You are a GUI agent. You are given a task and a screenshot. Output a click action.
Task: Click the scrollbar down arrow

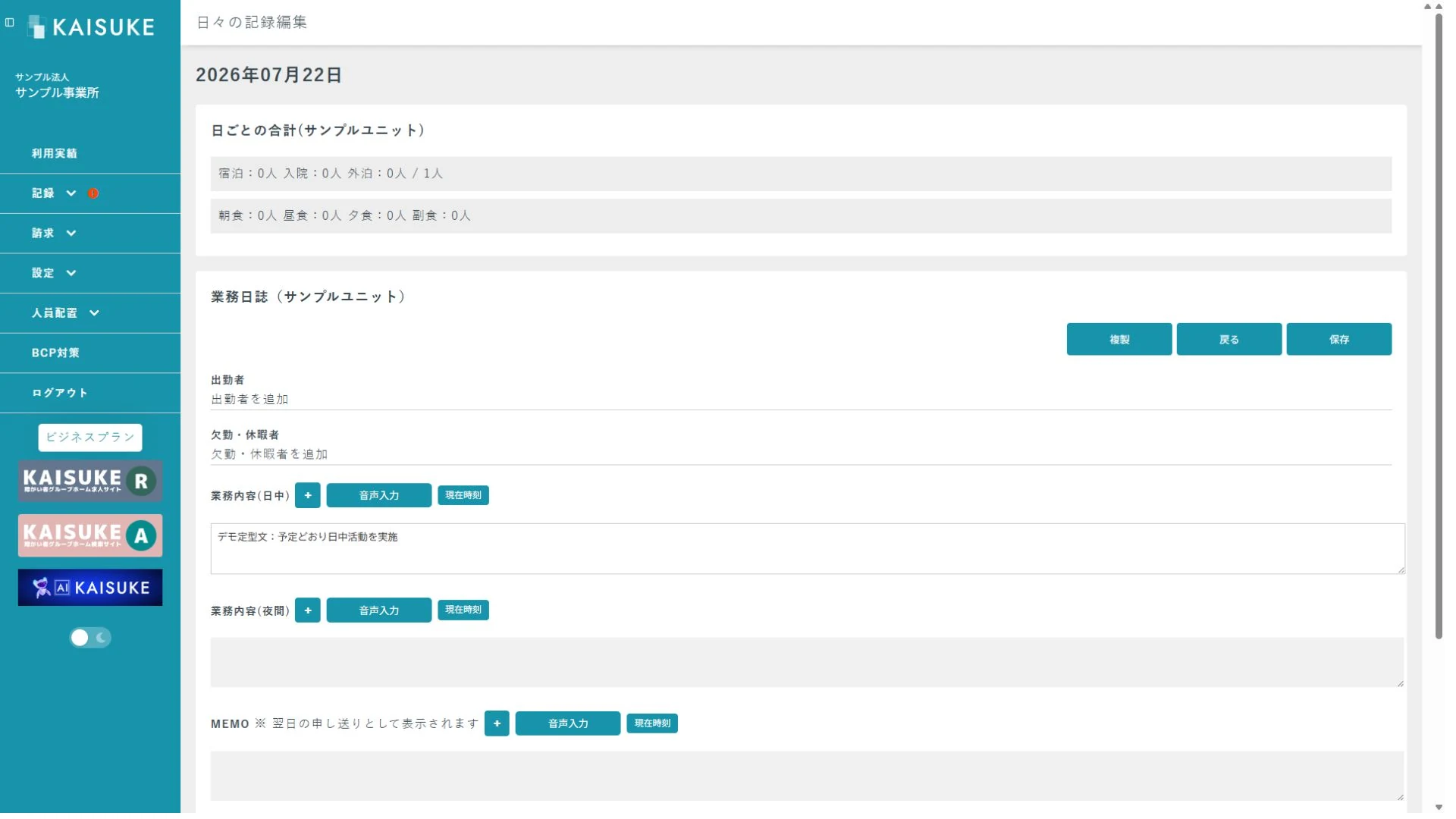coord(1439,808)
